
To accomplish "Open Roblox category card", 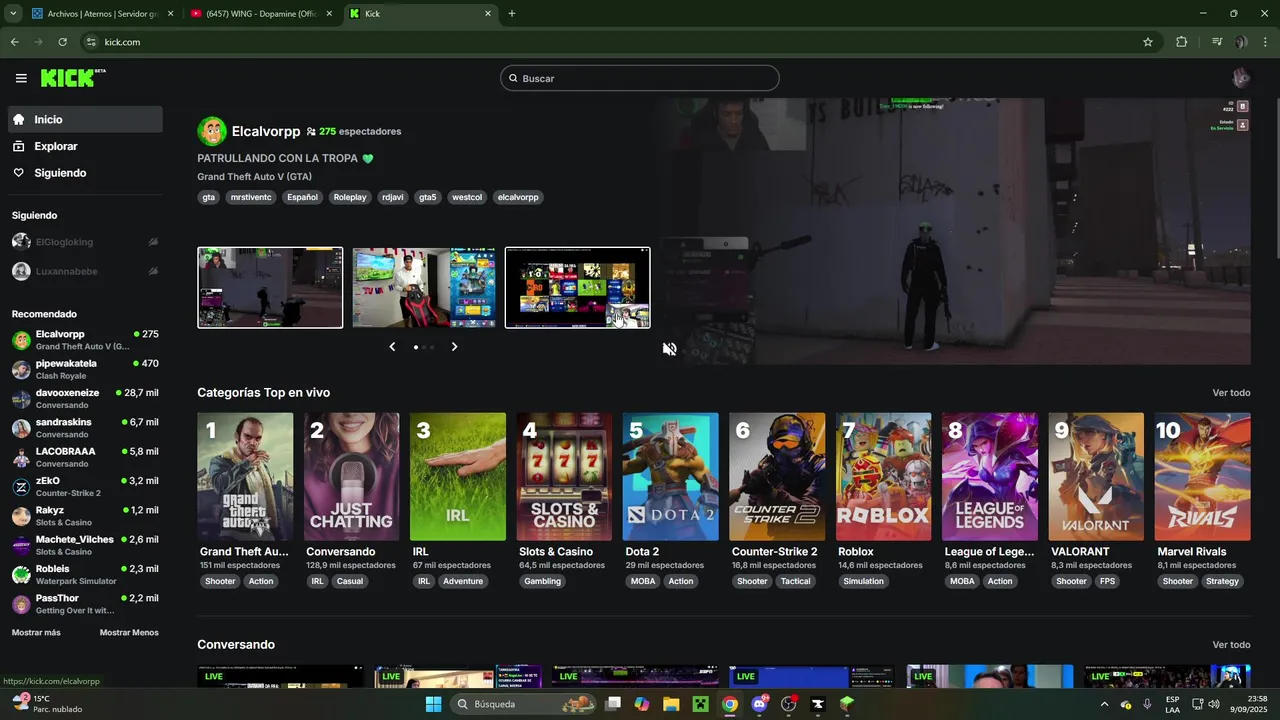I will tap(883, 477).
